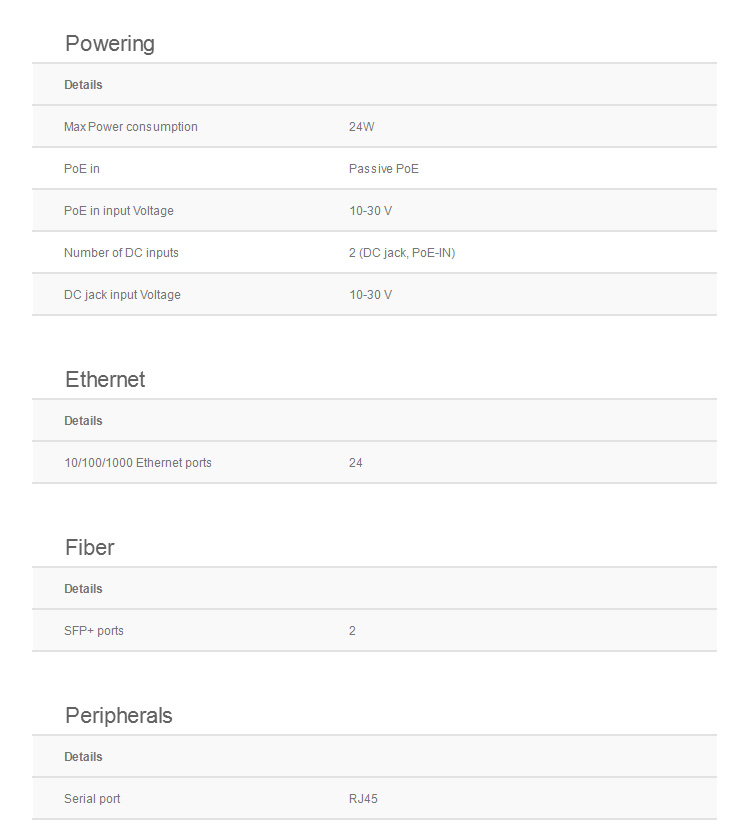Click the SFP+ ports value 2
750x840 pixels.
click(352, 631)
